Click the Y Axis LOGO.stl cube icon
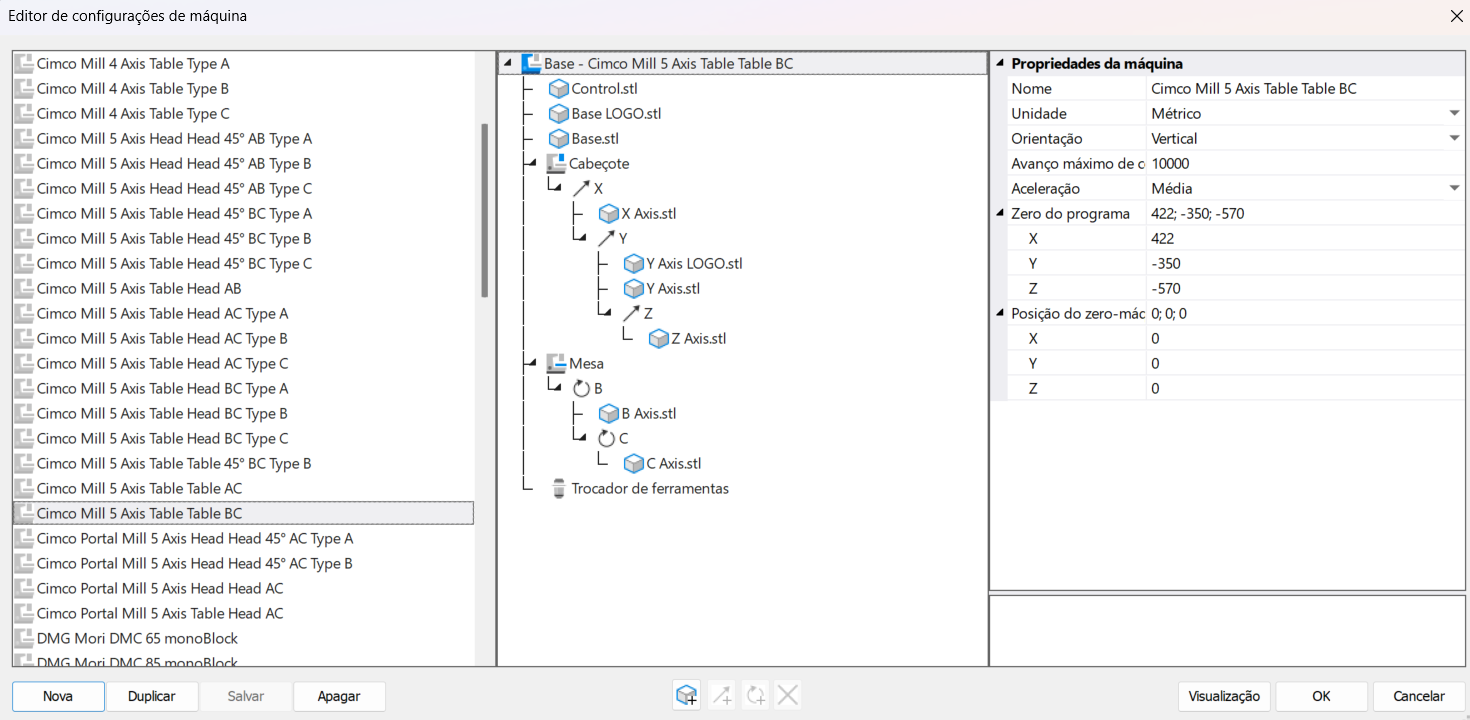The width and height of the screenshot is (1470, 720). [634, 264]
